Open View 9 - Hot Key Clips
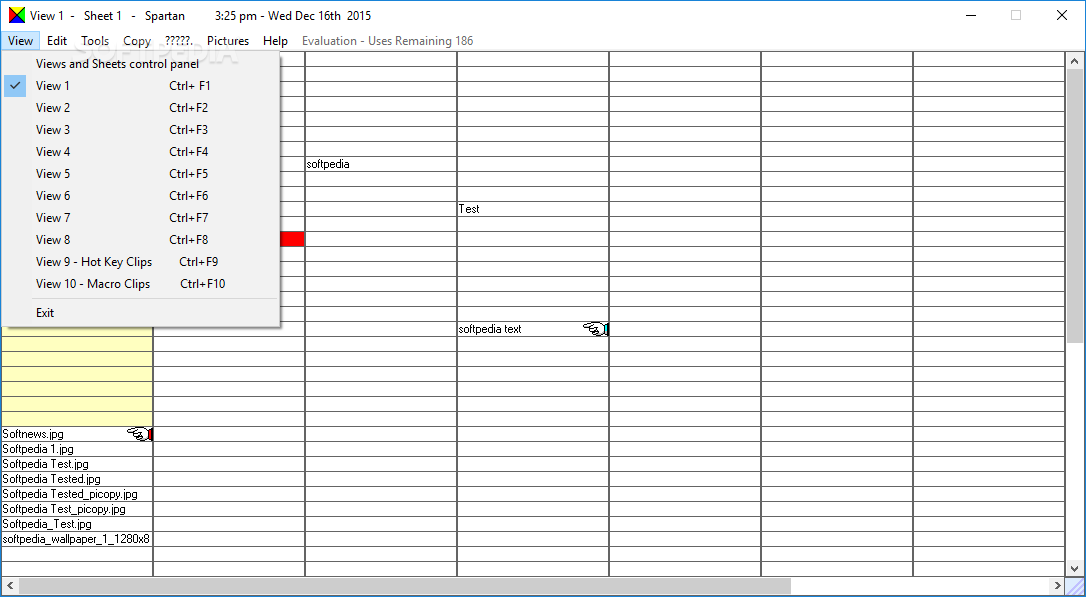The height and width of the screenshot is (597, 1086). coord(141,262)
